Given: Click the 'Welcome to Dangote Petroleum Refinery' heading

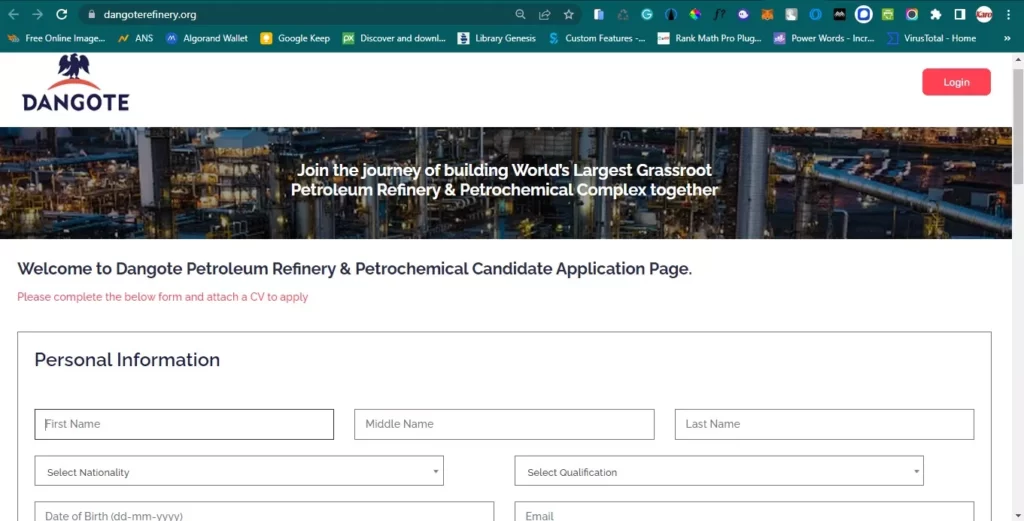Looking at the screenshot, I should tap(355, 269).
